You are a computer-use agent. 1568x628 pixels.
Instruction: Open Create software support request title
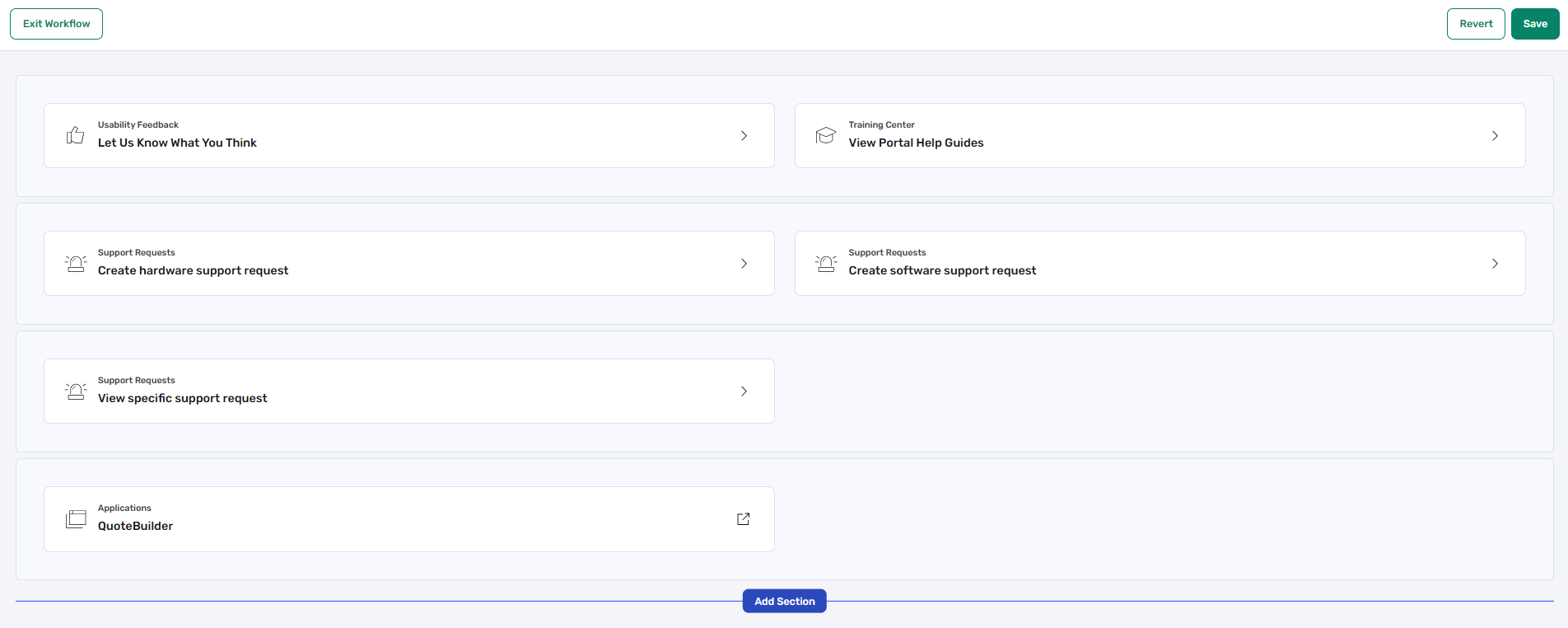[x=942, y=271]
